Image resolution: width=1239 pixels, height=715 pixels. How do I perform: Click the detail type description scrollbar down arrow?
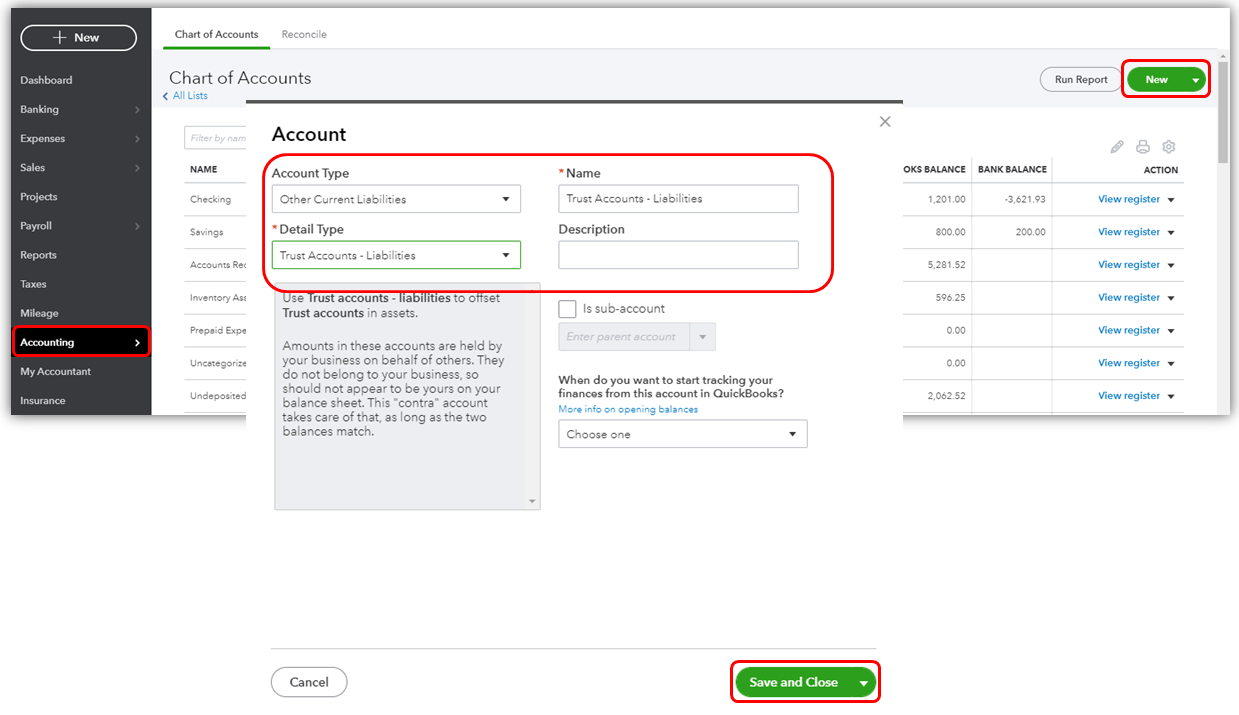click(x=532, y=502)
